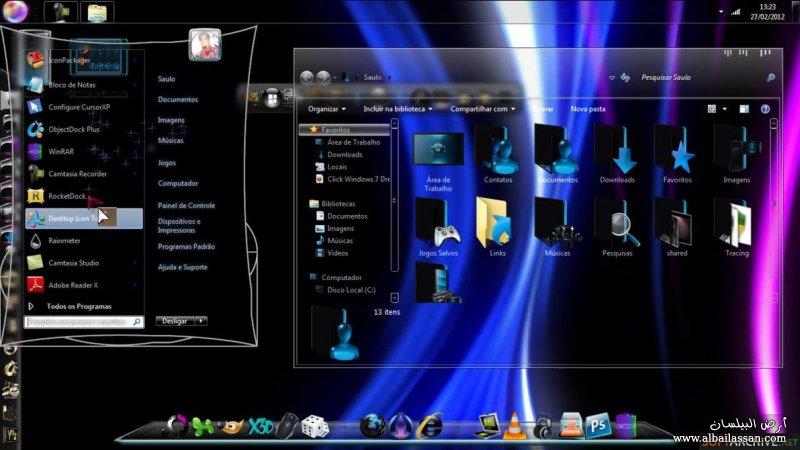Click the clock showing 13:23
This screenshot has height=450, width=800.
(x=767, y=7)
